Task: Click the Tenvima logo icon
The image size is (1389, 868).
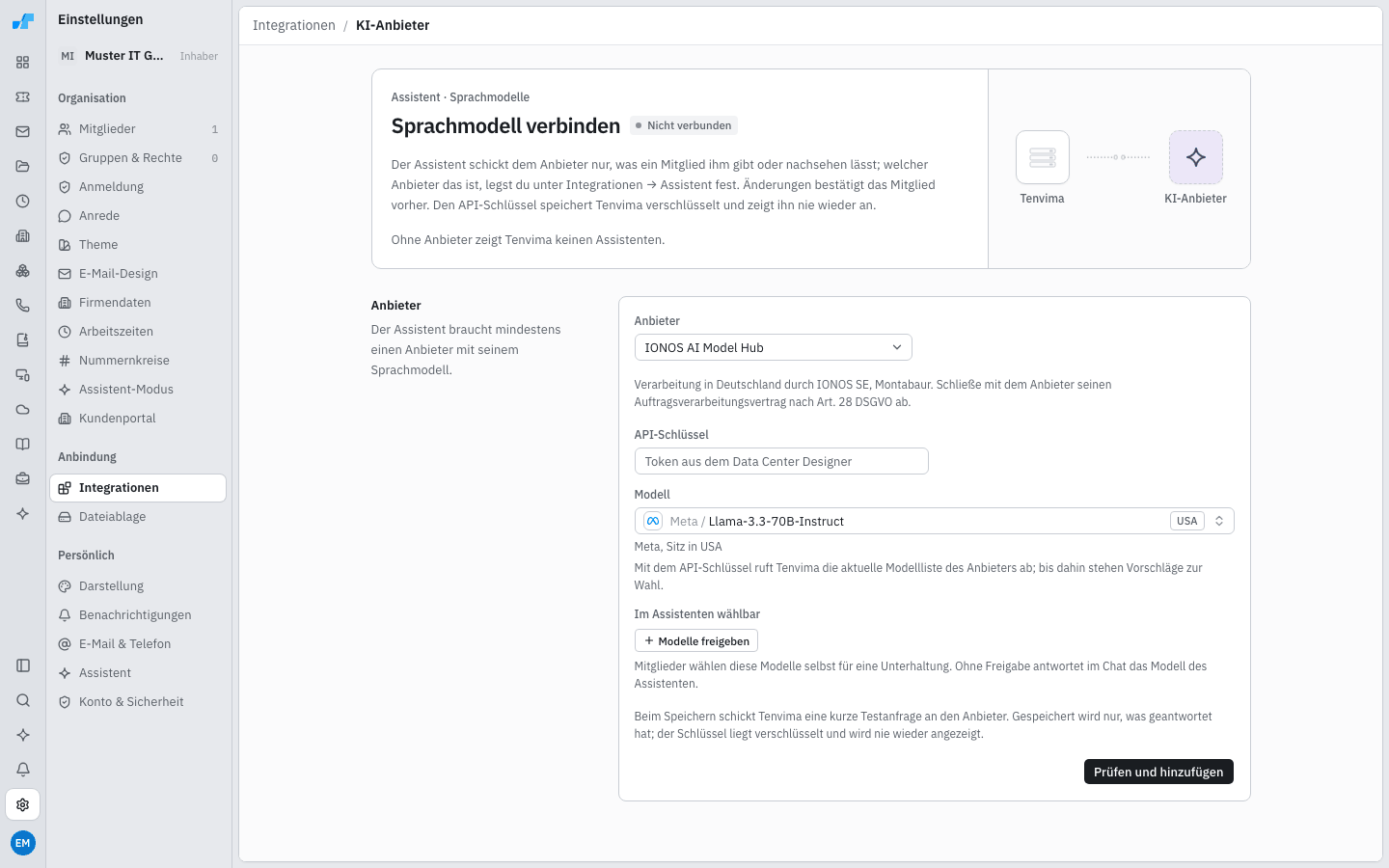Action: [x=23, y=21]
